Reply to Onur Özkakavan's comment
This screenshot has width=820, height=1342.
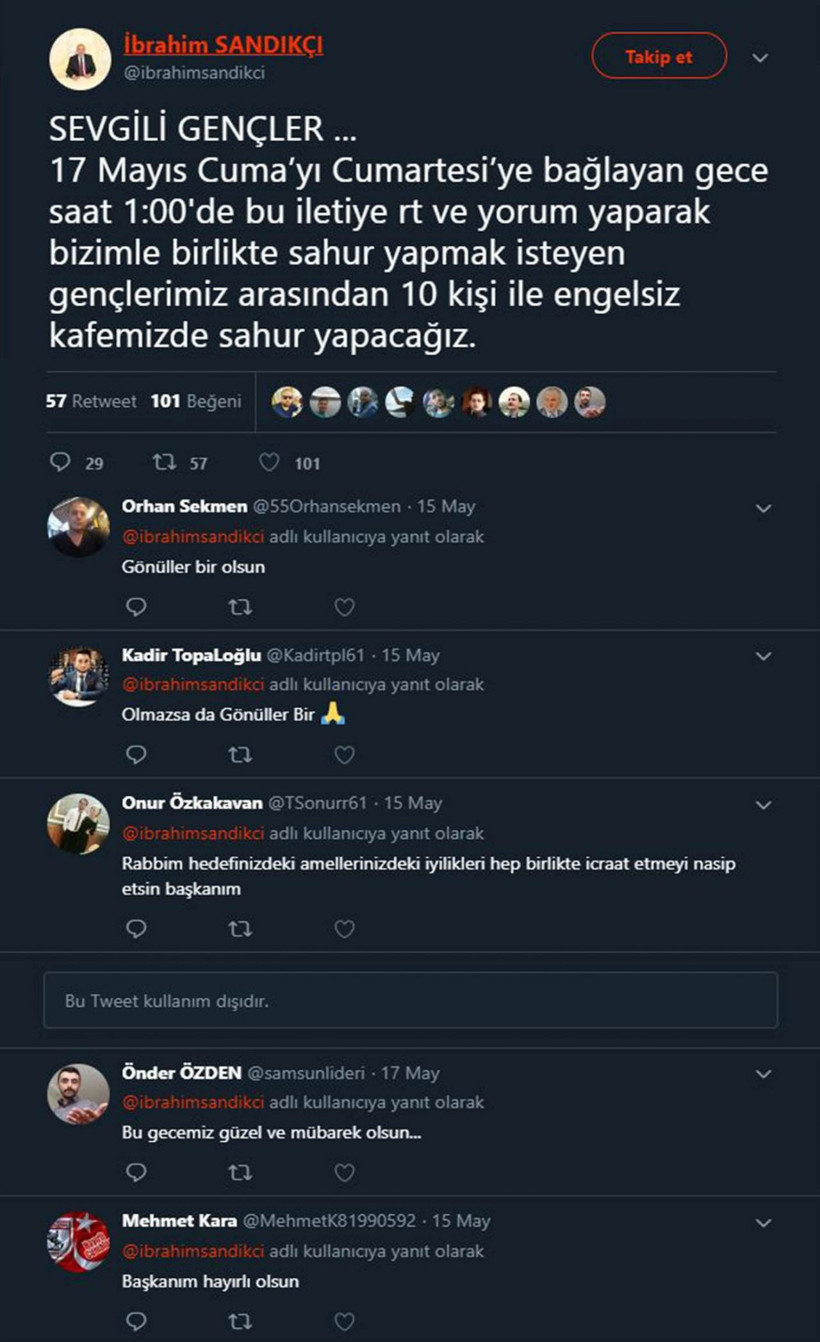[x=136, y=929]
